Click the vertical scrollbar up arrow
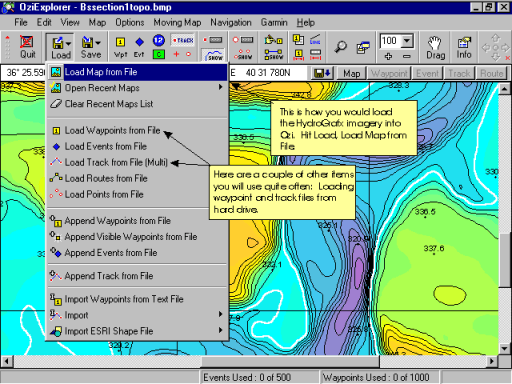This screenshot has height=384, width=512. tap(504, 89)
